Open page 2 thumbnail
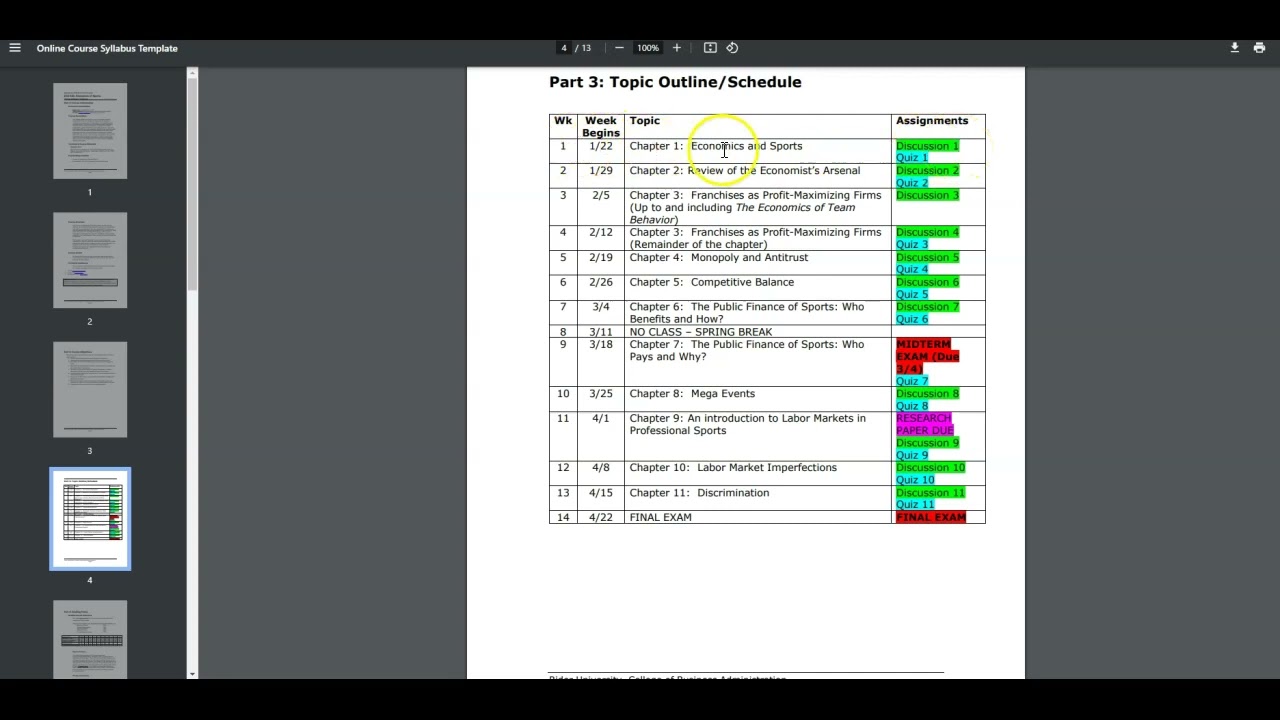 pos(90,260)
